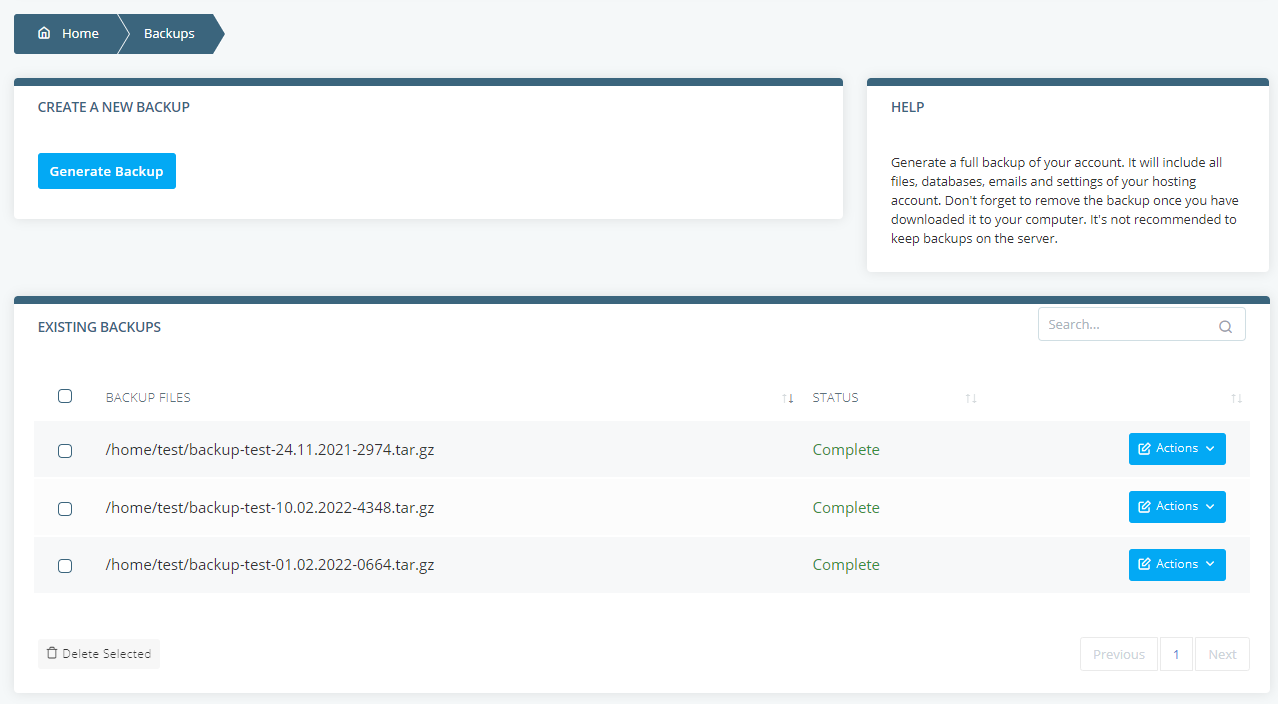This screenshot has width=1278, height=704.
Task: Click the Delete Selected button
Action: tap(98, 653)
